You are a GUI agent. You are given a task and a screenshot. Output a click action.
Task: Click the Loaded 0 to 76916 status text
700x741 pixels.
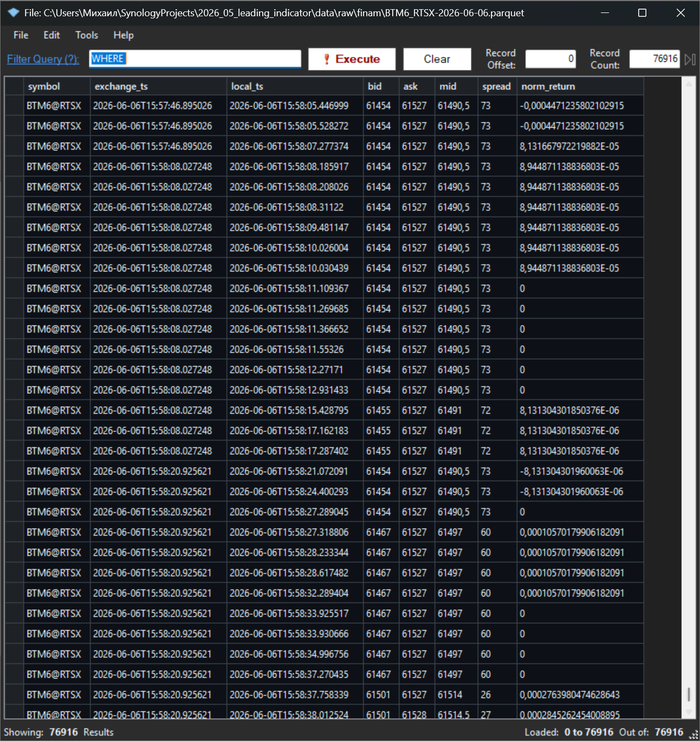click(x=569, y=732)
